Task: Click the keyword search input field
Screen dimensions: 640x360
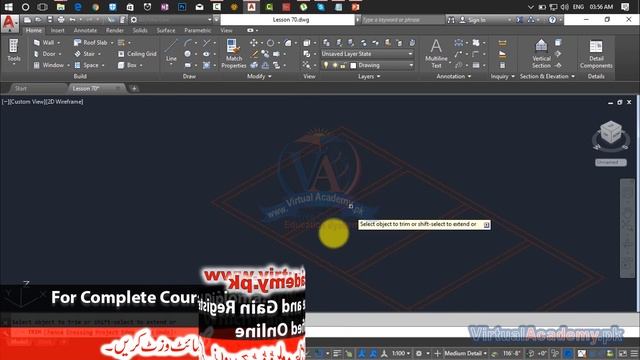Action: pyautogui.click(x=402, y=20)
